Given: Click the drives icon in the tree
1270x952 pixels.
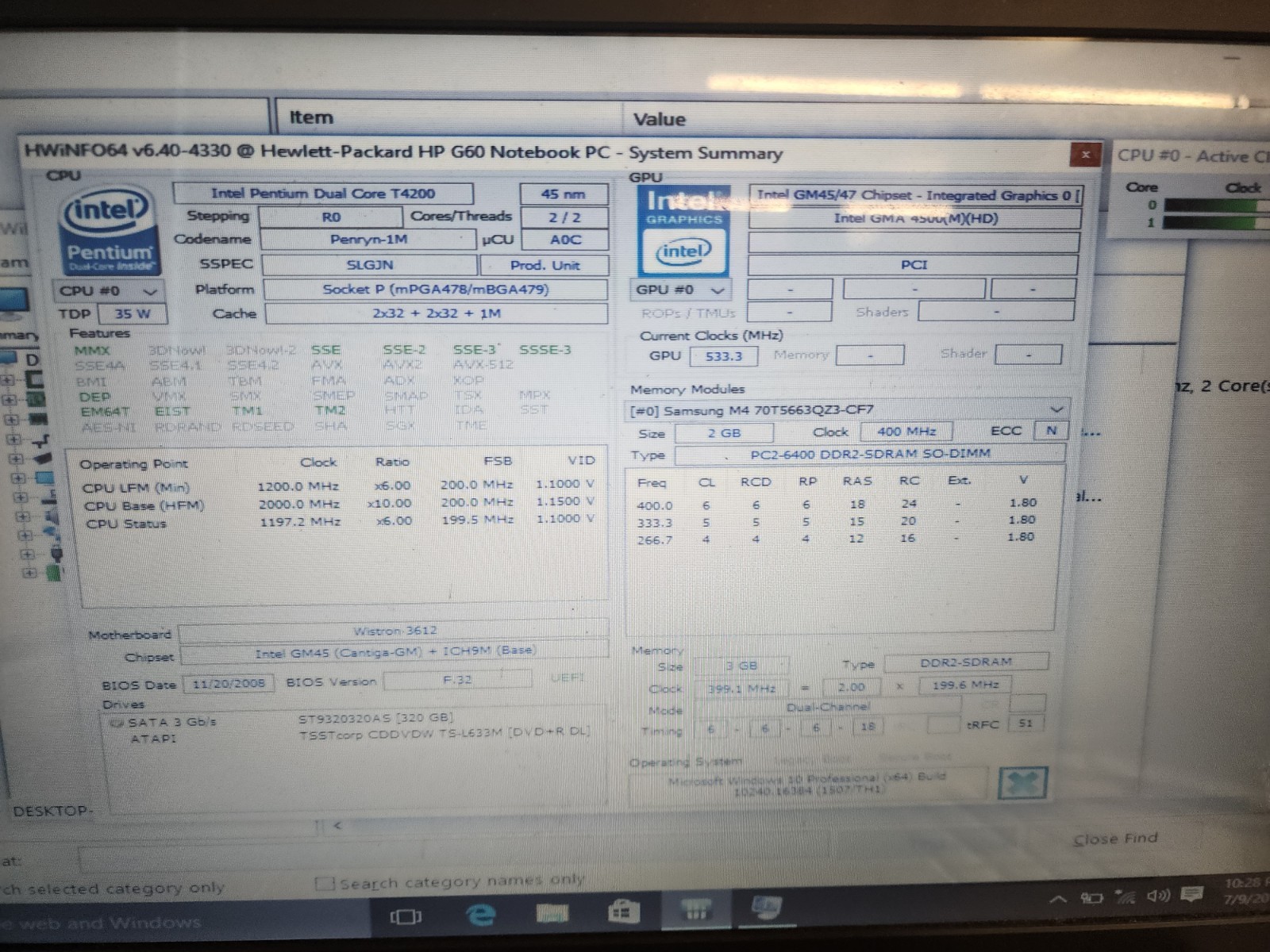Looking at the screenshot, I should [48, 497].
